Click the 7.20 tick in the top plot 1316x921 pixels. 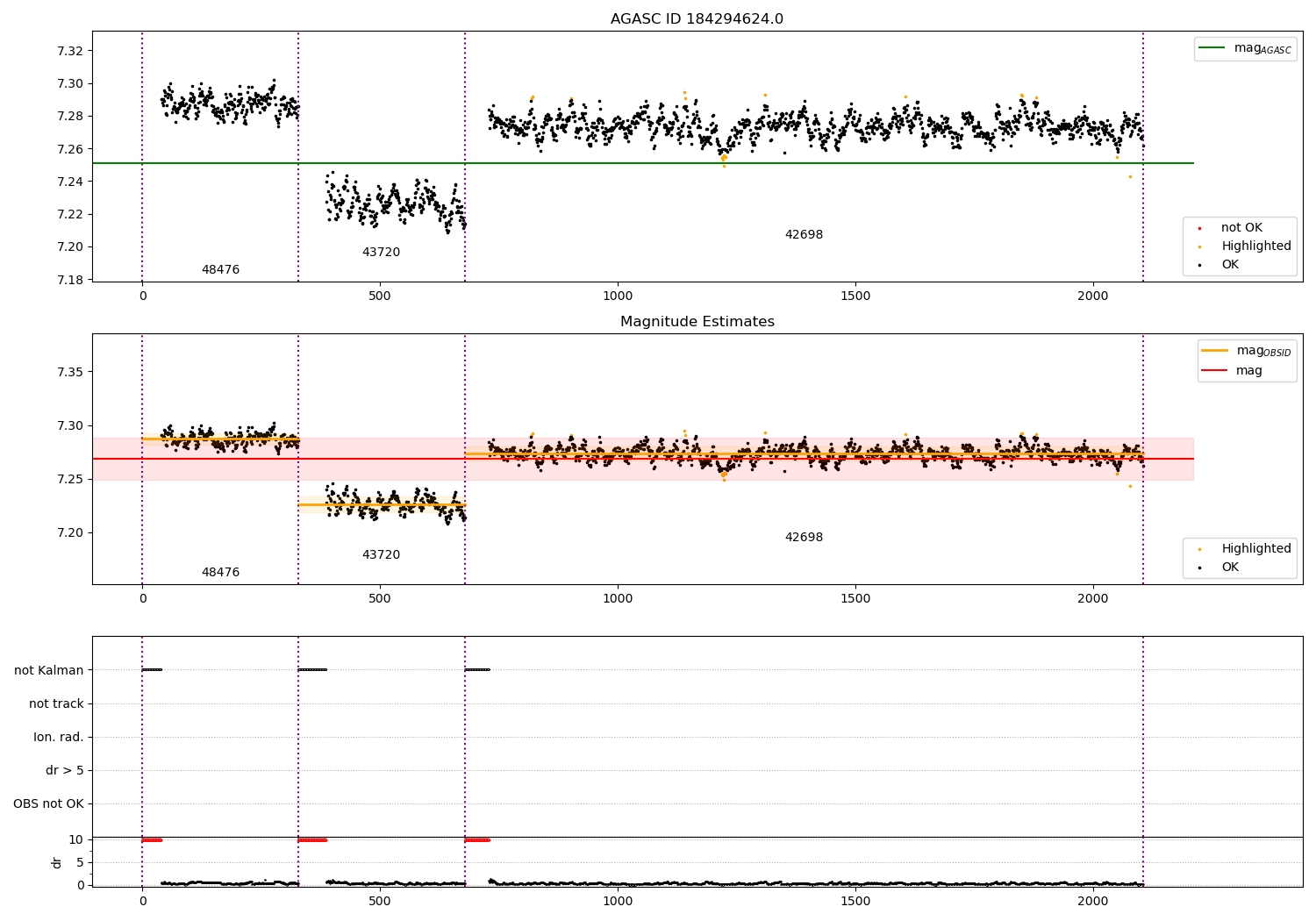tap(69, 247)
